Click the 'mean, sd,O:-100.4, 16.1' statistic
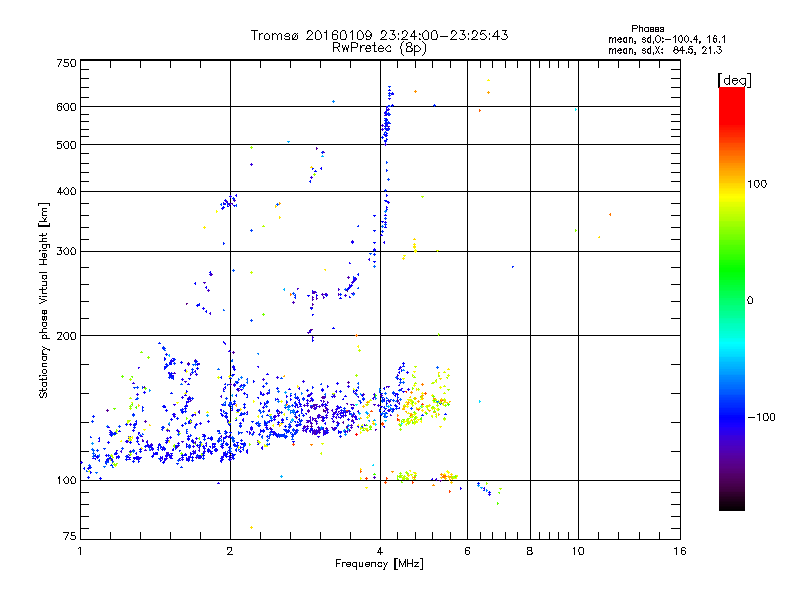Image resolution: width=800 pixels, height=600 pixels. [667, 39]
